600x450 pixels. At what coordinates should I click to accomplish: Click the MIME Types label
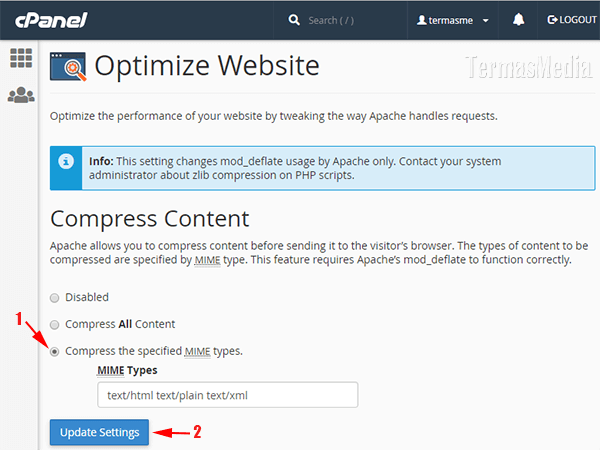pos(127,370)
